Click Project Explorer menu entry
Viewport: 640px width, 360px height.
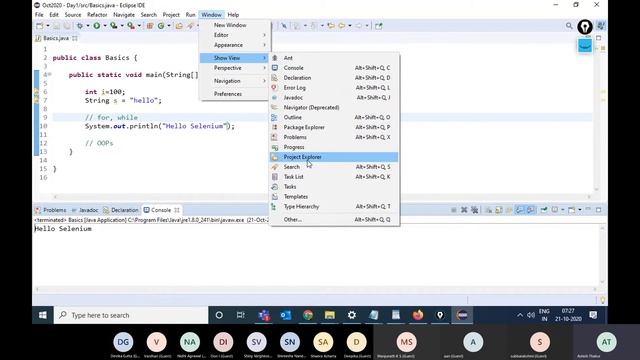(334, 157)
